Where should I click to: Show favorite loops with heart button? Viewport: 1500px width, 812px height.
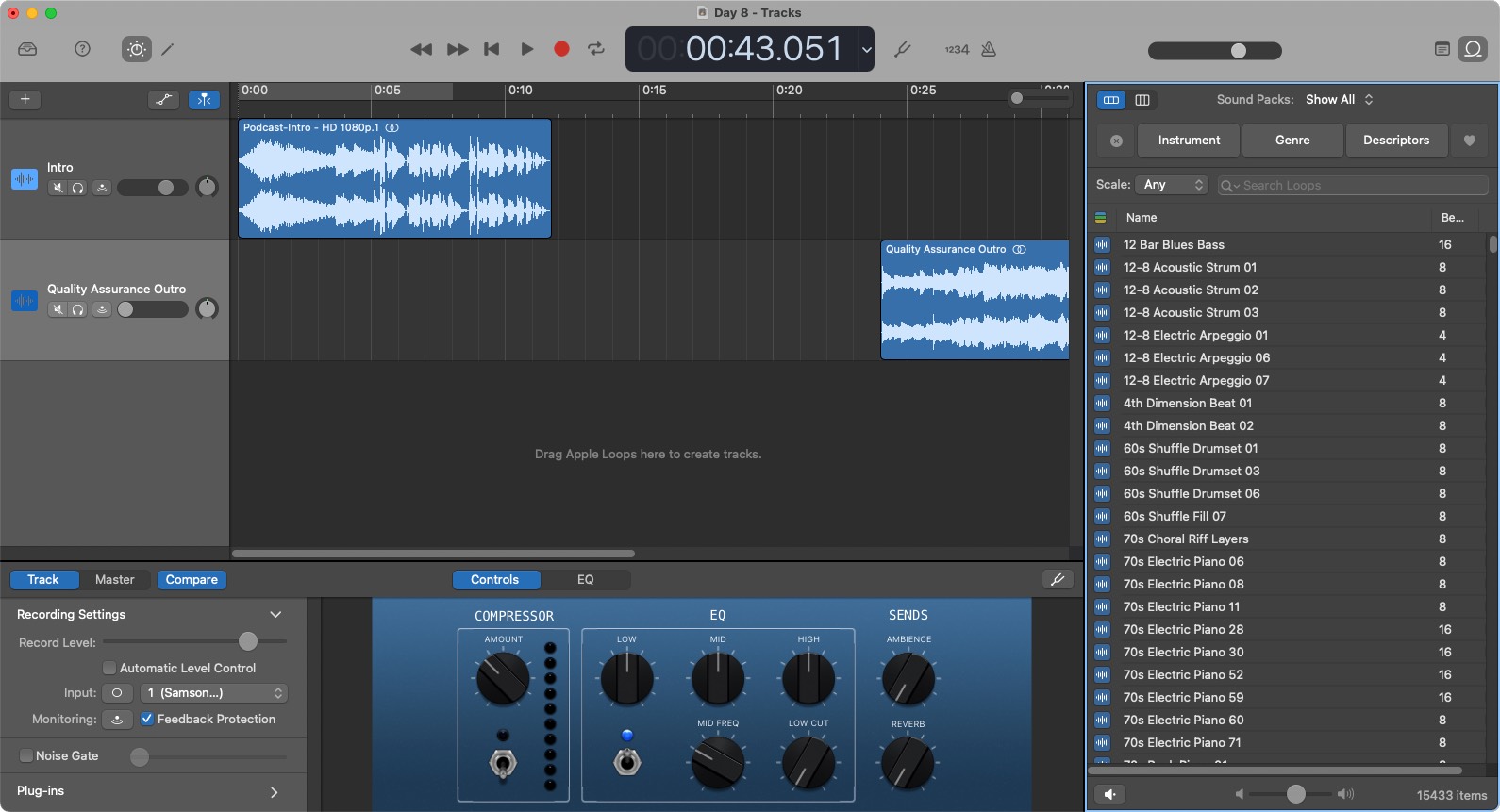pyautogui.click(x=1469, y=141)
